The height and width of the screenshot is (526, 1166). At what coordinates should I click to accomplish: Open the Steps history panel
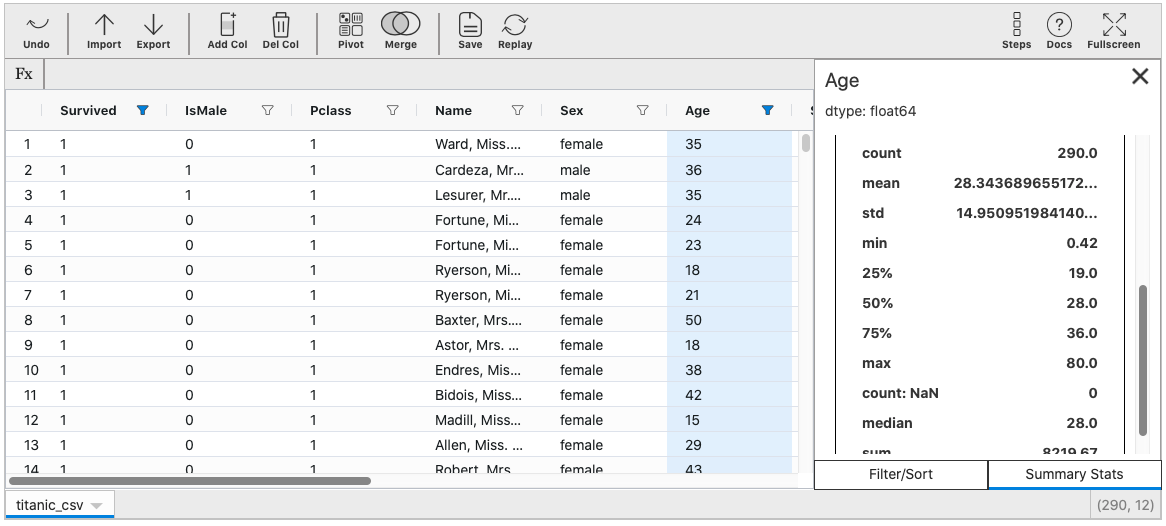click(x=1016, y=31)
